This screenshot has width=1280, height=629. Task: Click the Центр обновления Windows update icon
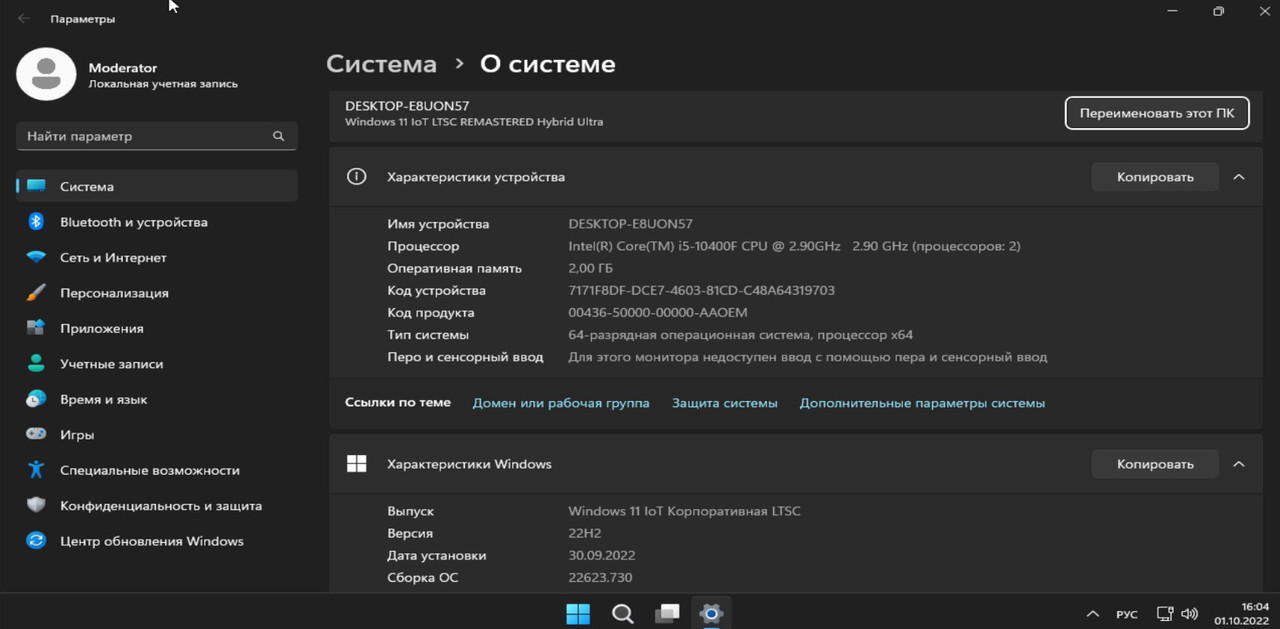coord(36,541)
